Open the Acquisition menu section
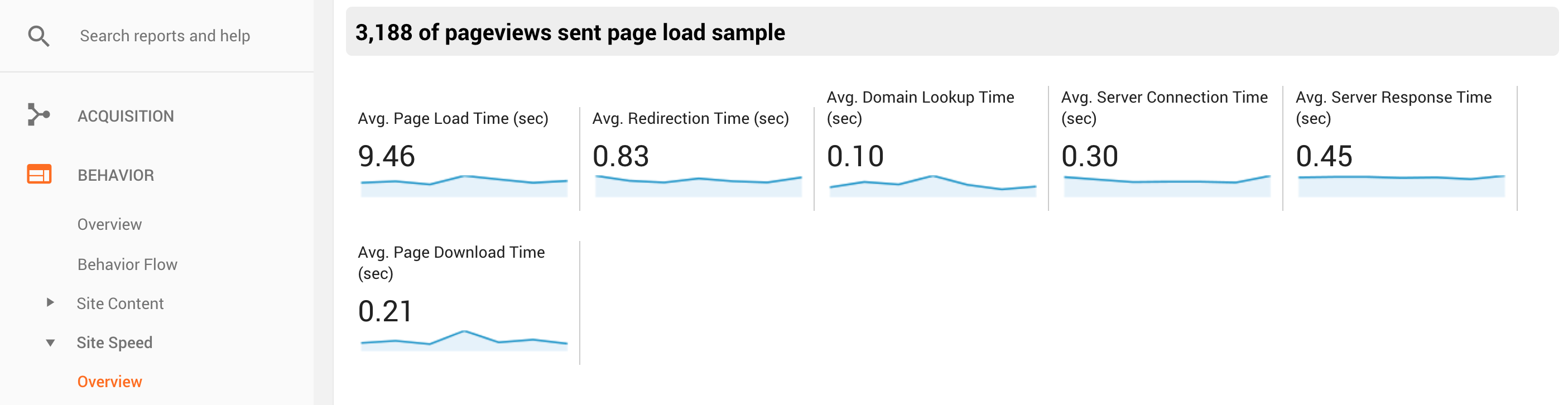Screen dimensions: 1568x405 pyautogui.click(x=126, y=115)
